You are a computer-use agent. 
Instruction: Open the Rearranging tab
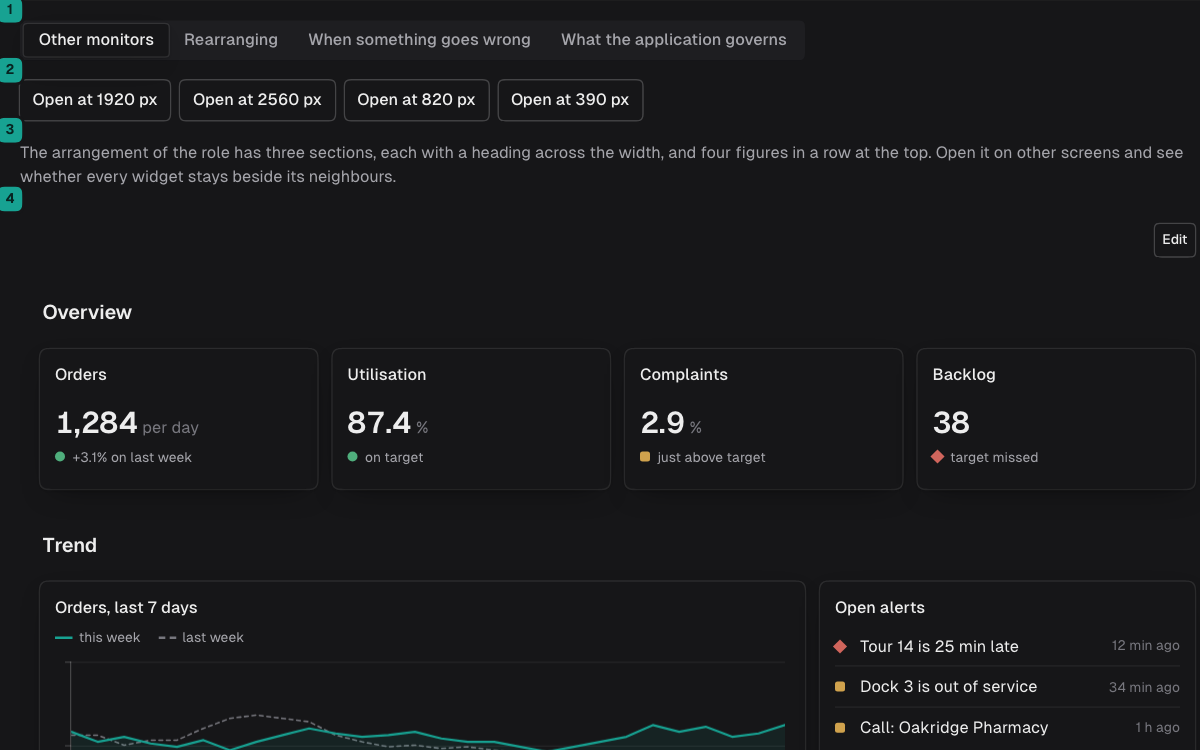pos(231,40)
